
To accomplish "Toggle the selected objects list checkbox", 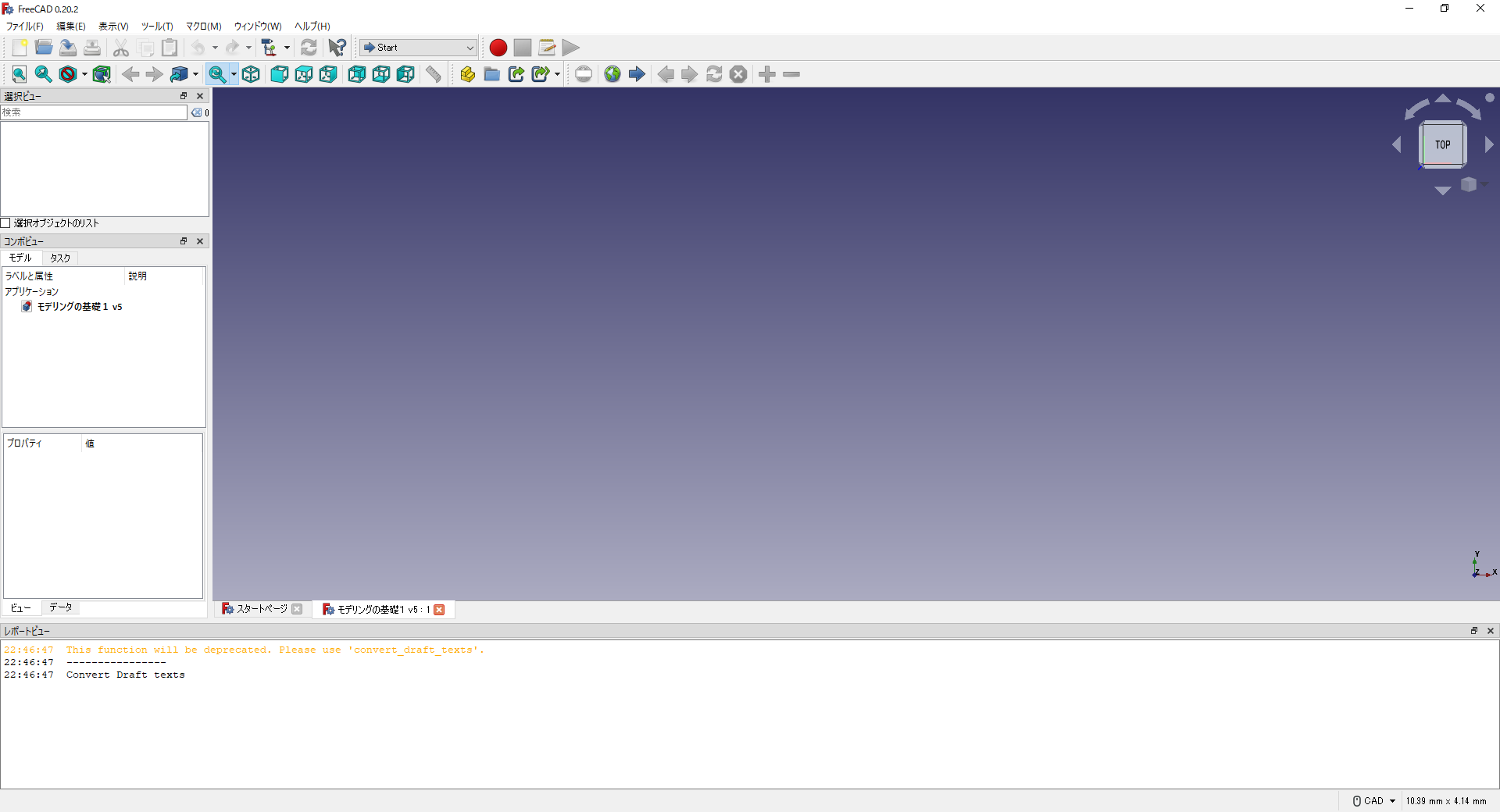I will pos(5,223).
